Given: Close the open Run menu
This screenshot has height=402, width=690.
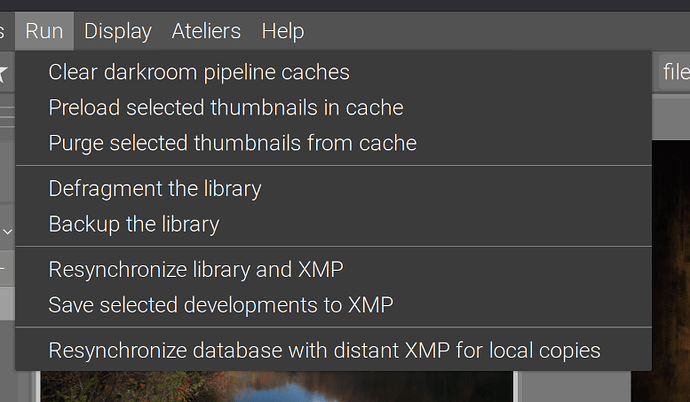Looking at the screenshot, I should point(44,31).
